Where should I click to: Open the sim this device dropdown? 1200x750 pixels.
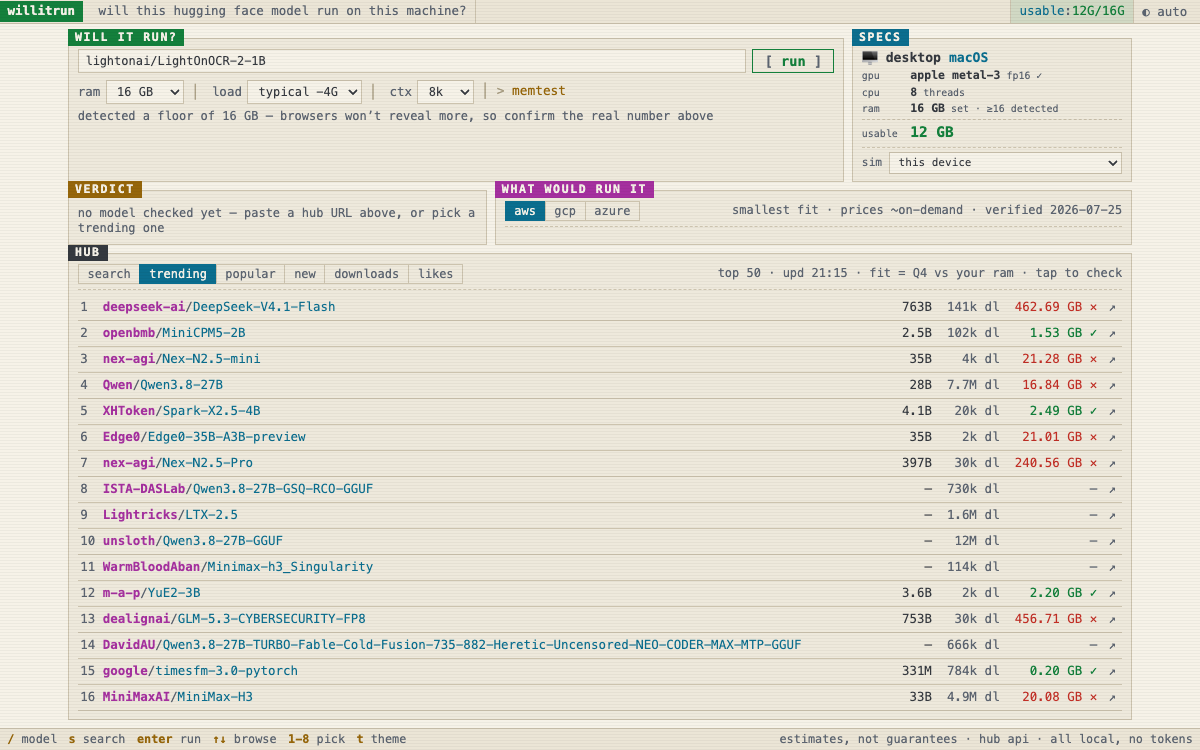(x=1005, y=163)
